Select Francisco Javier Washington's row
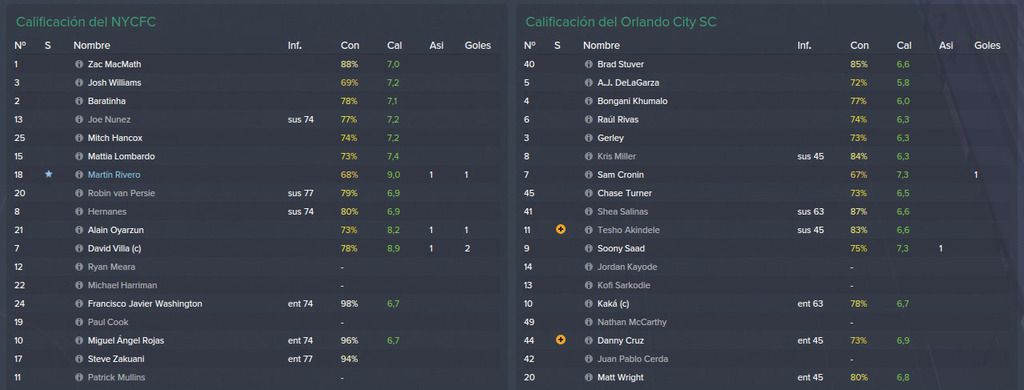1024x390 pixels. pyautogui.click(x=256, y=304)
